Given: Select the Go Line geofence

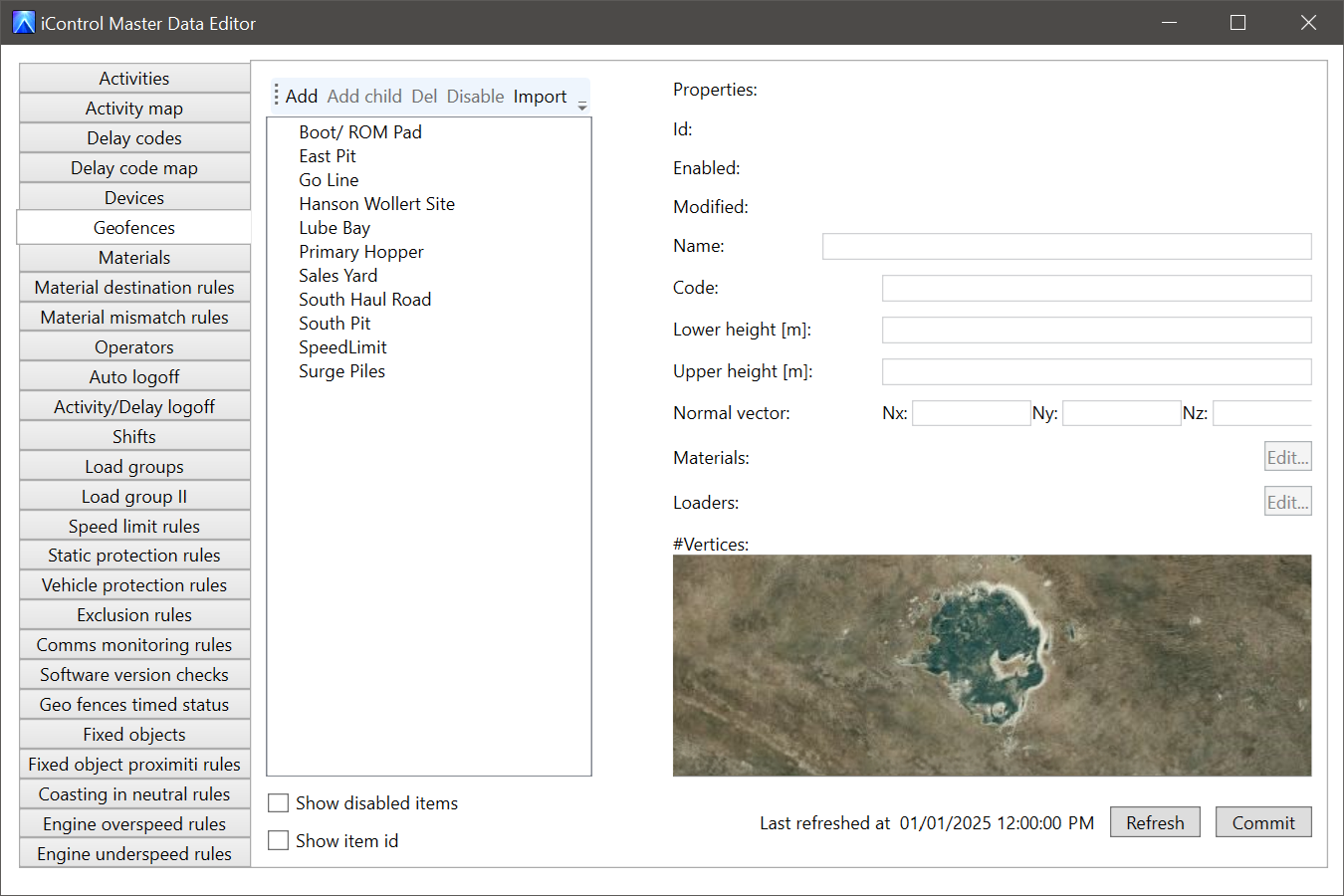Looking at the screenshot, I should [x=329, y=180].
